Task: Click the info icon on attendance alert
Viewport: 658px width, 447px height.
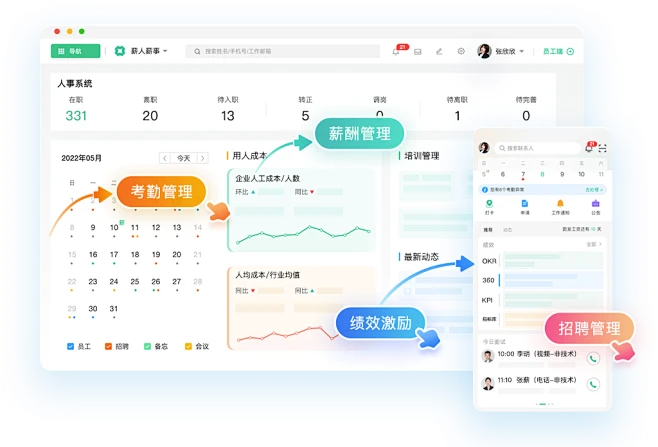Action: click(x=485, y=190)
